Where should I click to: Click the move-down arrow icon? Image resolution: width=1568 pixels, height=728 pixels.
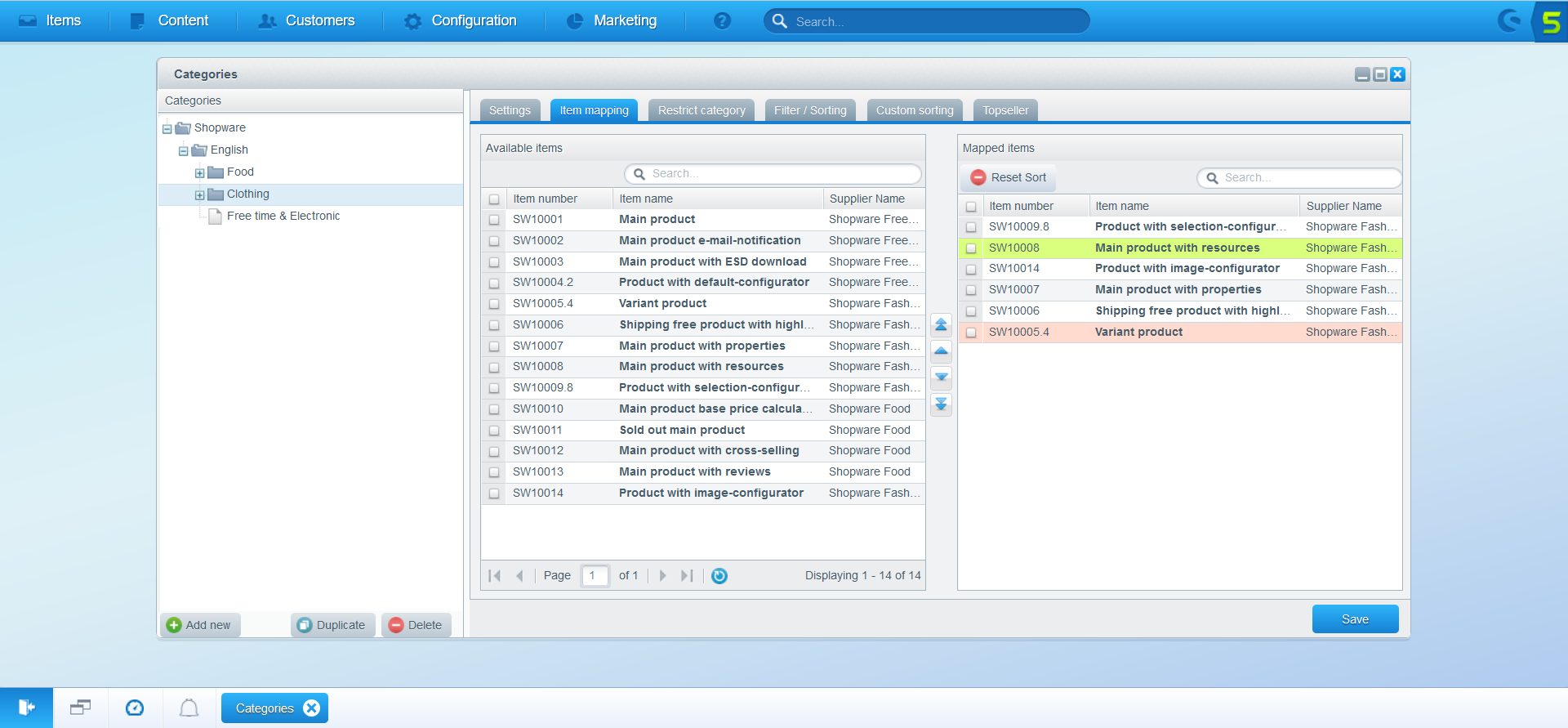pyautogui.click(x=941, y=377)
